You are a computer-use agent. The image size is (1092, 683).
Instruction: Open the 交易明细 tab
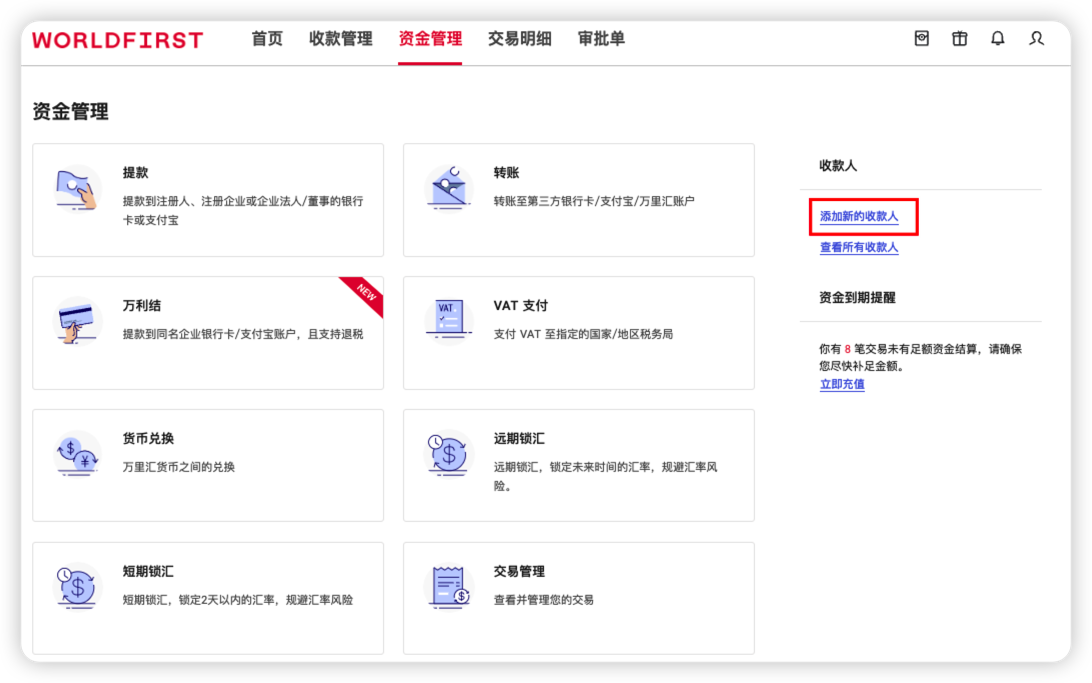[519, 39]
